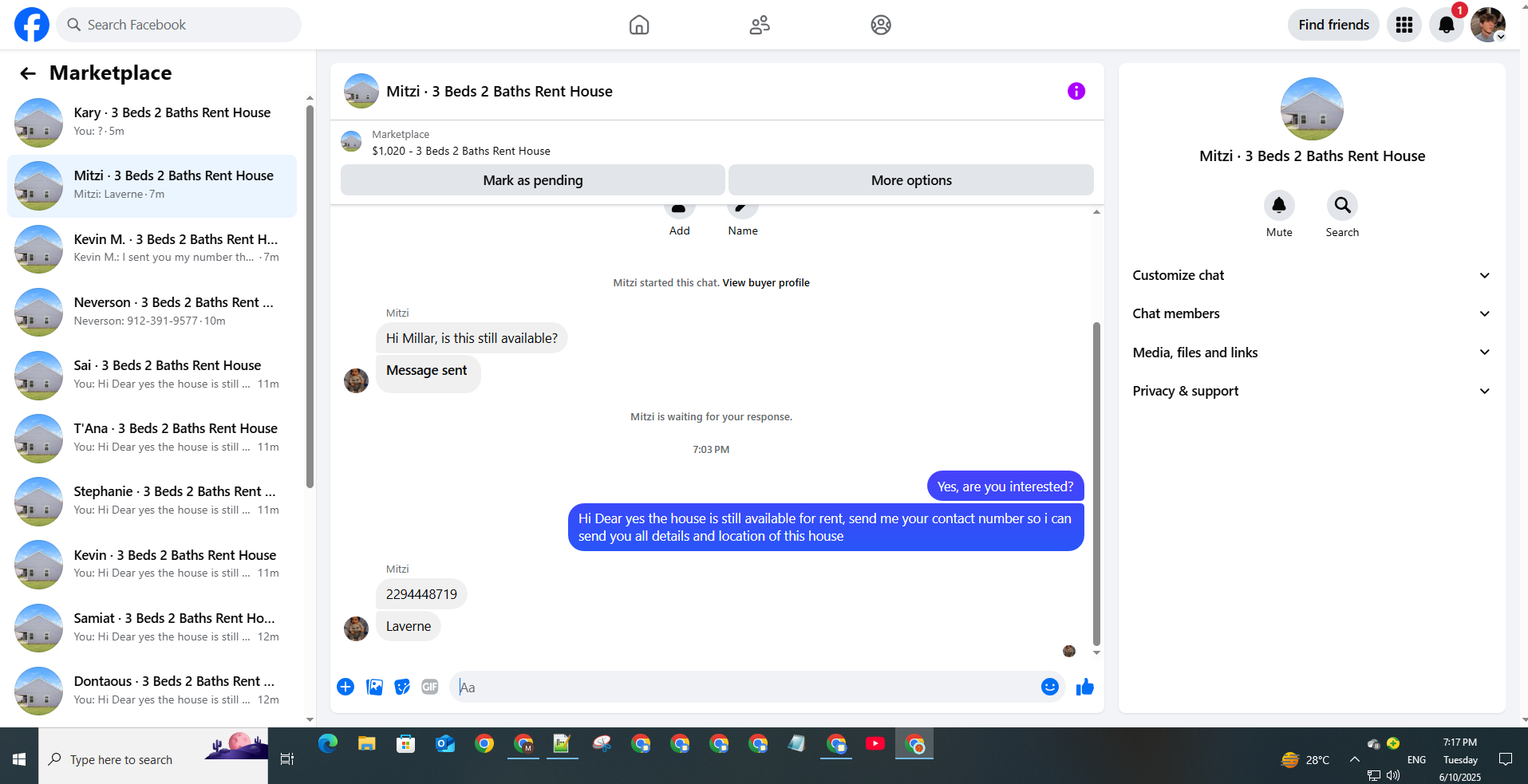This screenshot has width=1528, height=784.
Task: Choose a GIF icon in composer
Action: [x=430, y=687]
